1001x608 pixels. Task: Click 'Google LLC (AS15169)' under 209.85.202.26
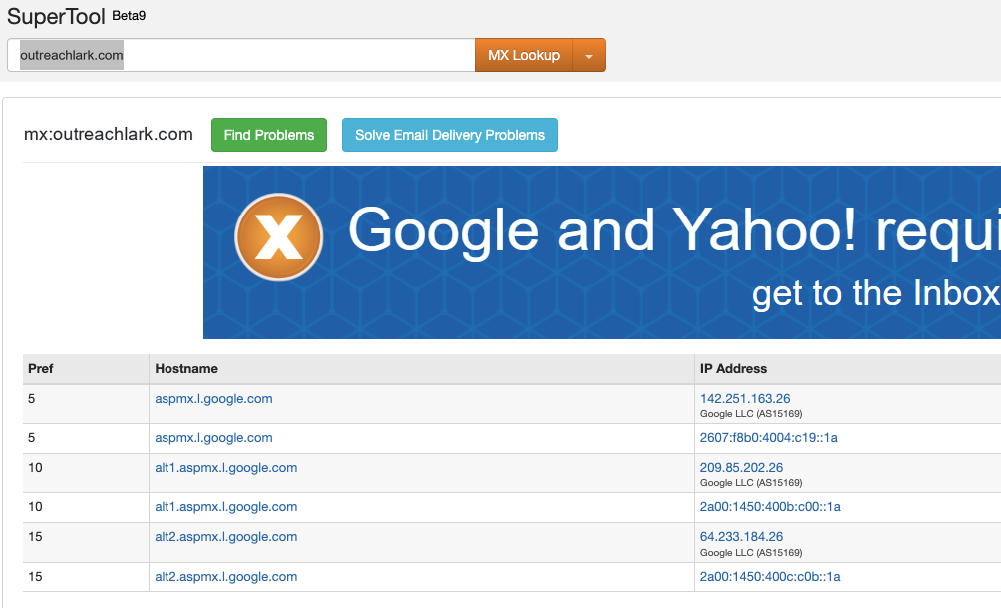751,483
